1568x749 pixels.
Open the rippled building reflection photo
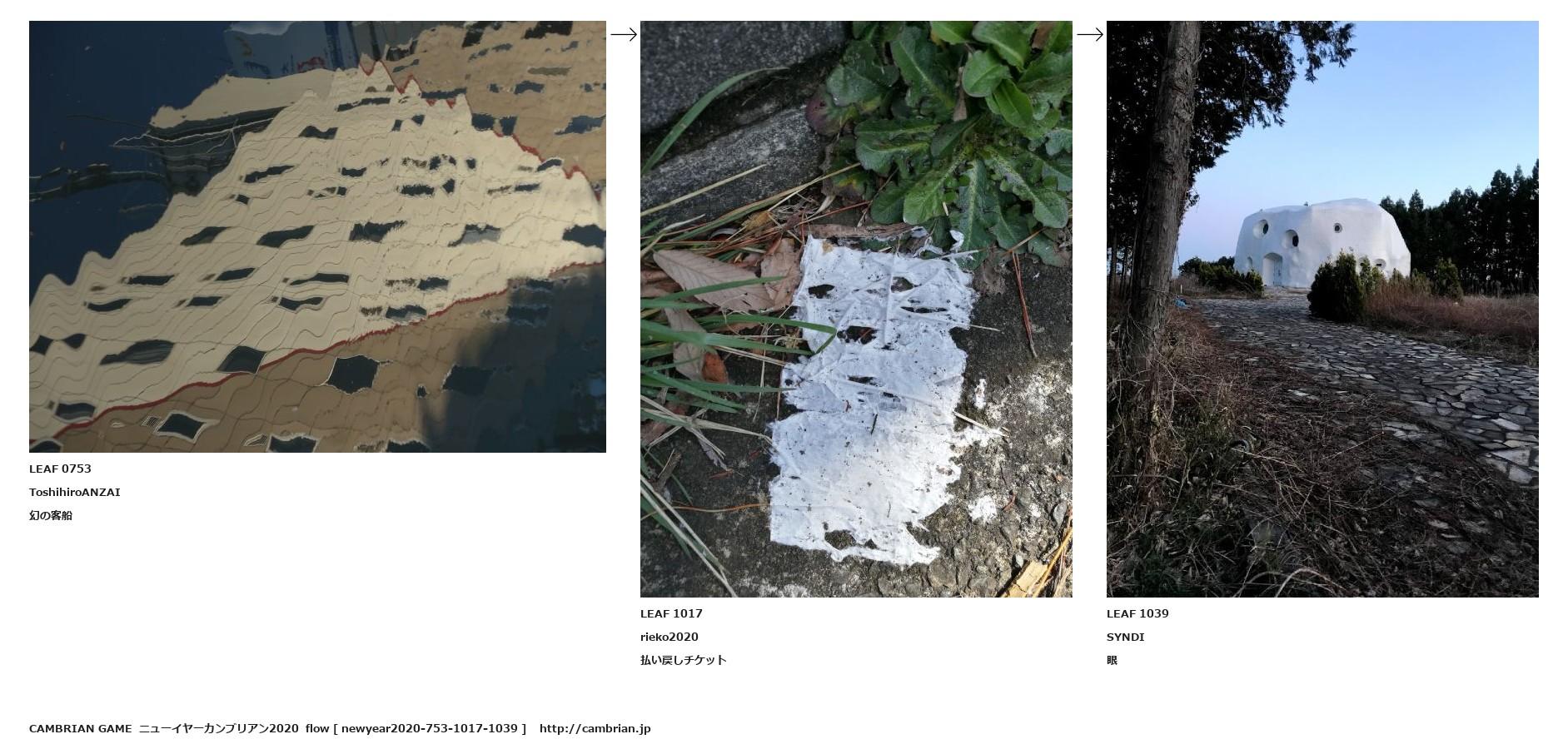317,236
